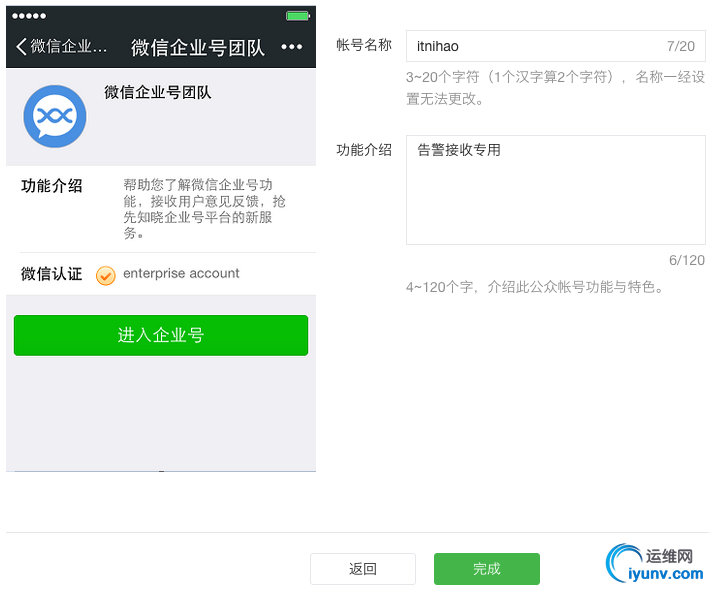Click the green 完成 button

click(x=487, y=569)
